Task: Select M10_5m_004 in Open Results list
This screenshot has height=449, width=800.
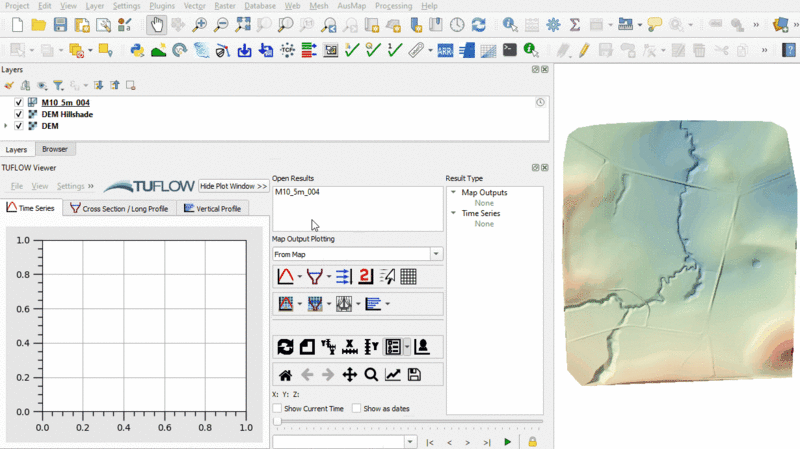Action: coord(297,192)
